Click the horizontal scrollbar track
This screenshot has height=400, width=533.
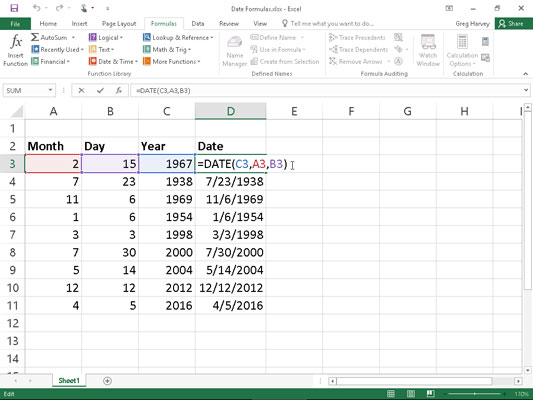coord(425,381)
